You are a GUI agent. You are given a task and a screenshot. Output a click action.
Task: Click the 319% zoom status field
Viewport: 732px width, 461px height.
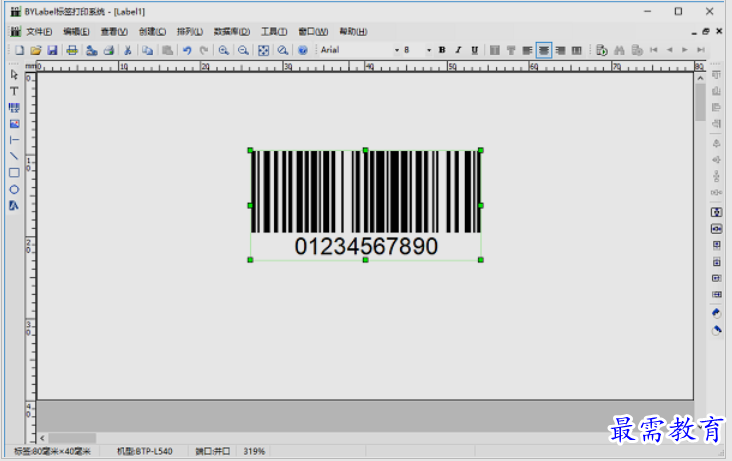(x=254, y=452)
